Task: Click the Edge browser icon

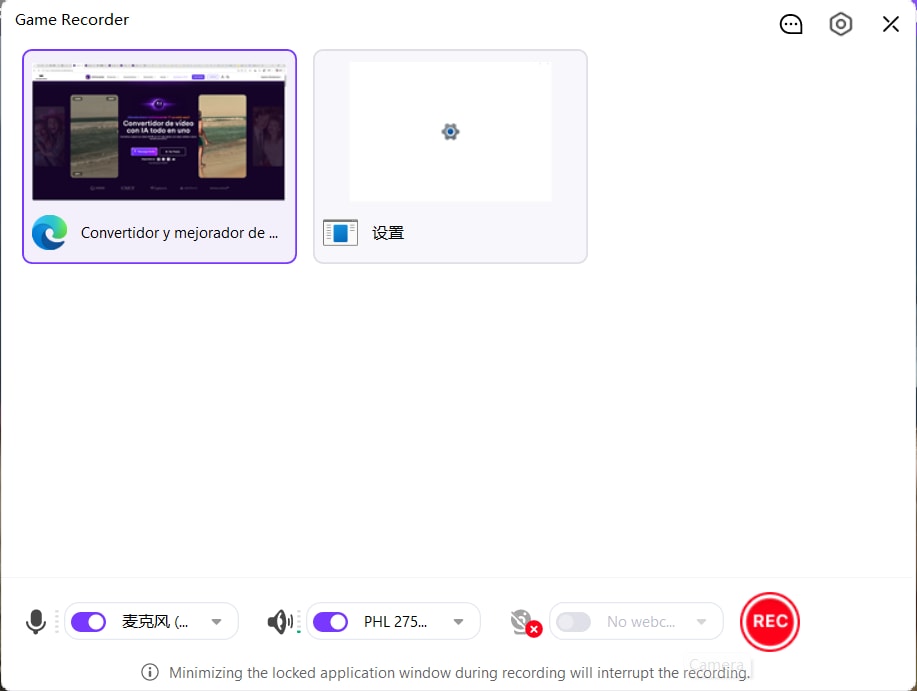Action: pos(50,233)
